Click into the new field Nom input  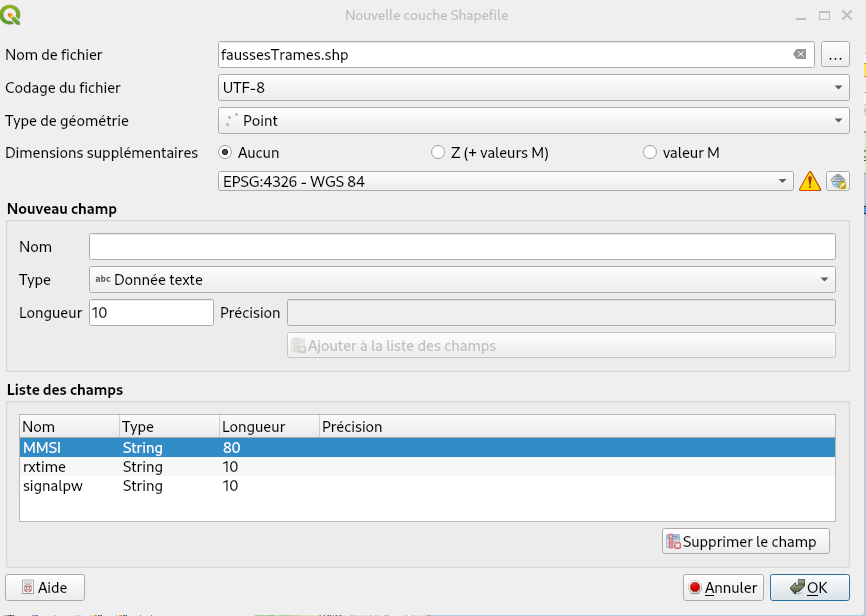tap(461, 247)
